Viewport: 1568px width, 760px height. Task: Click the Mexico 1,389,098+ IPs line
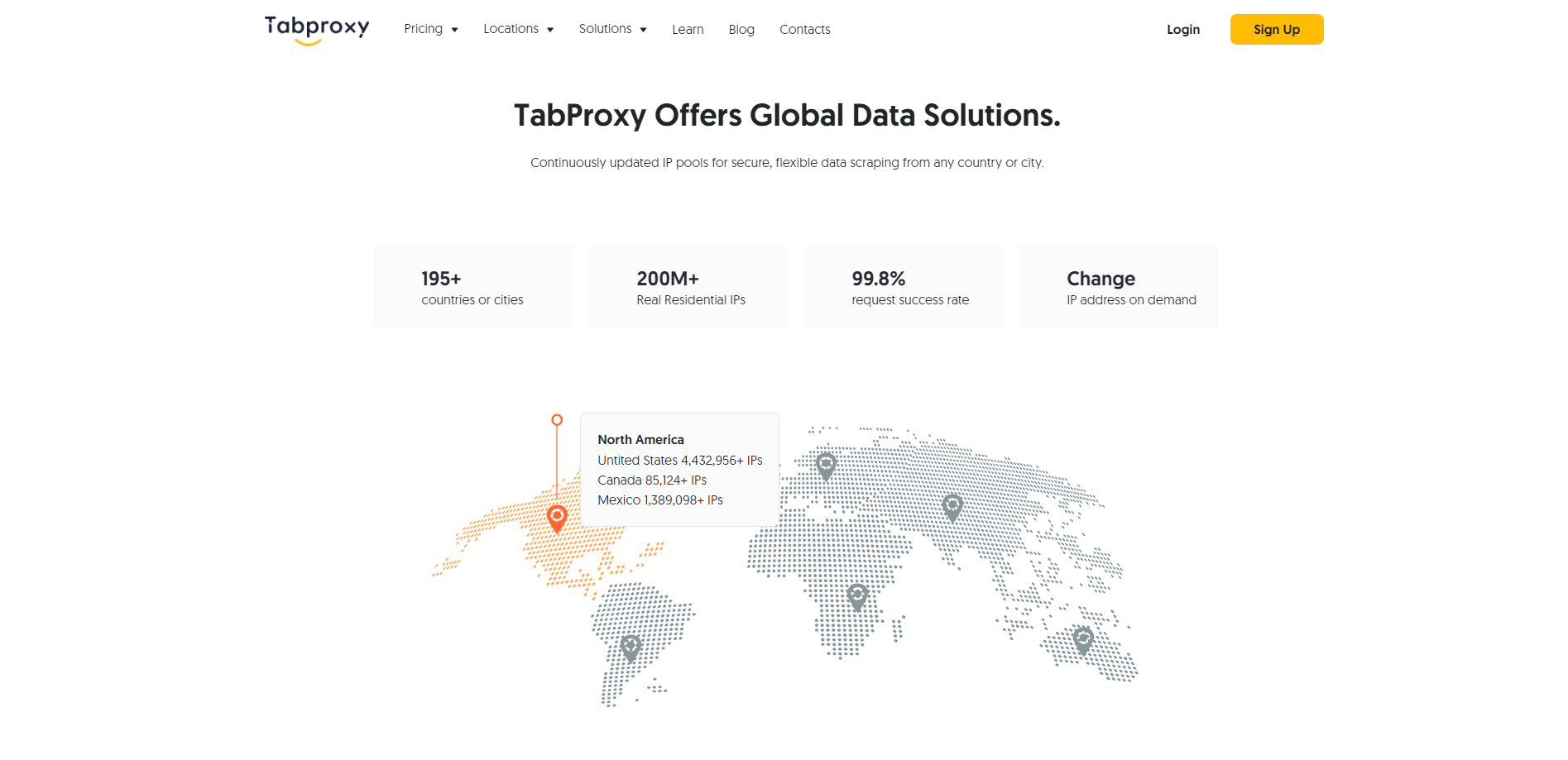[x=660, y=500]
